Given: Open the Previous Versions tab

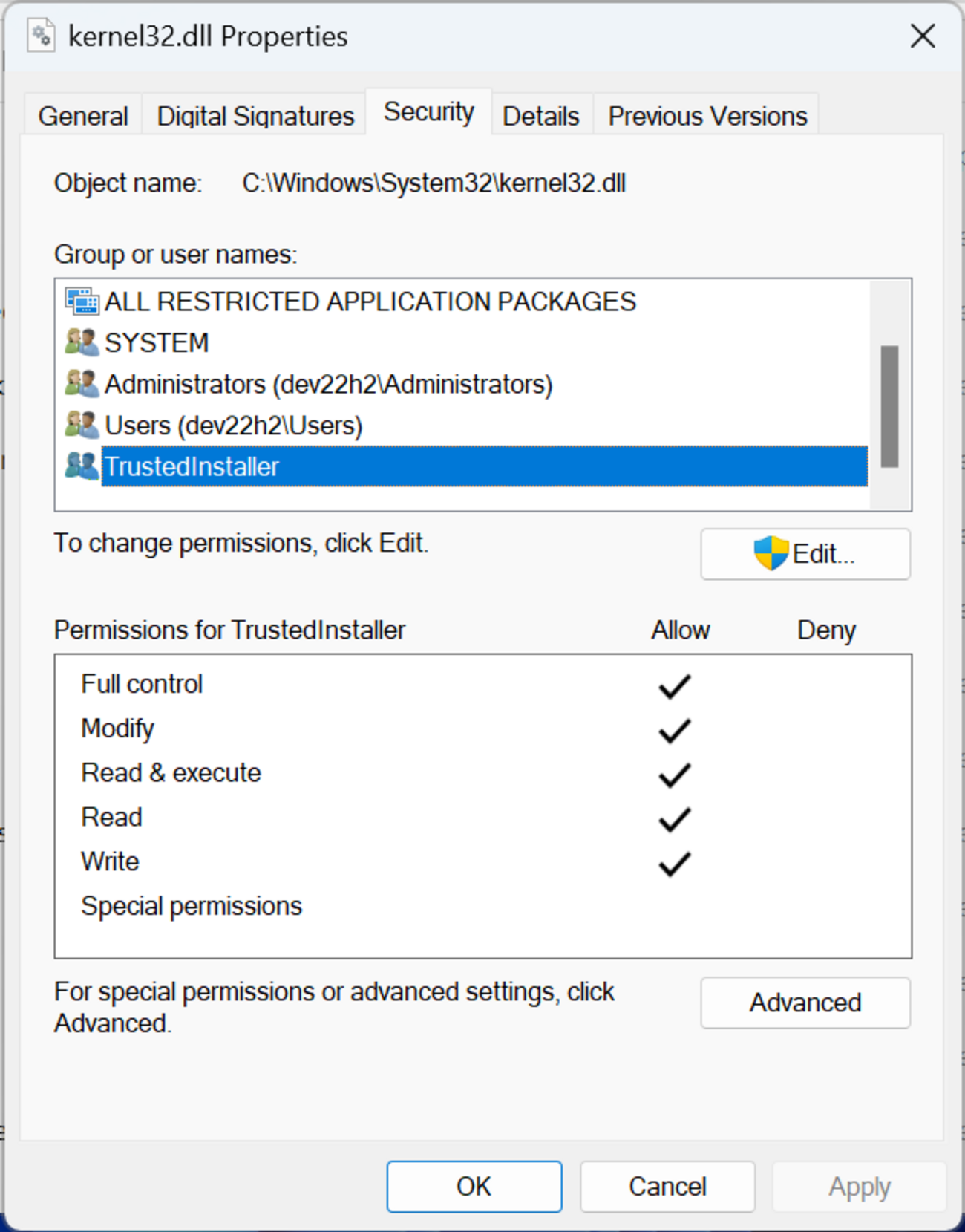Looking at the screenshot, I should pos(707,116).
